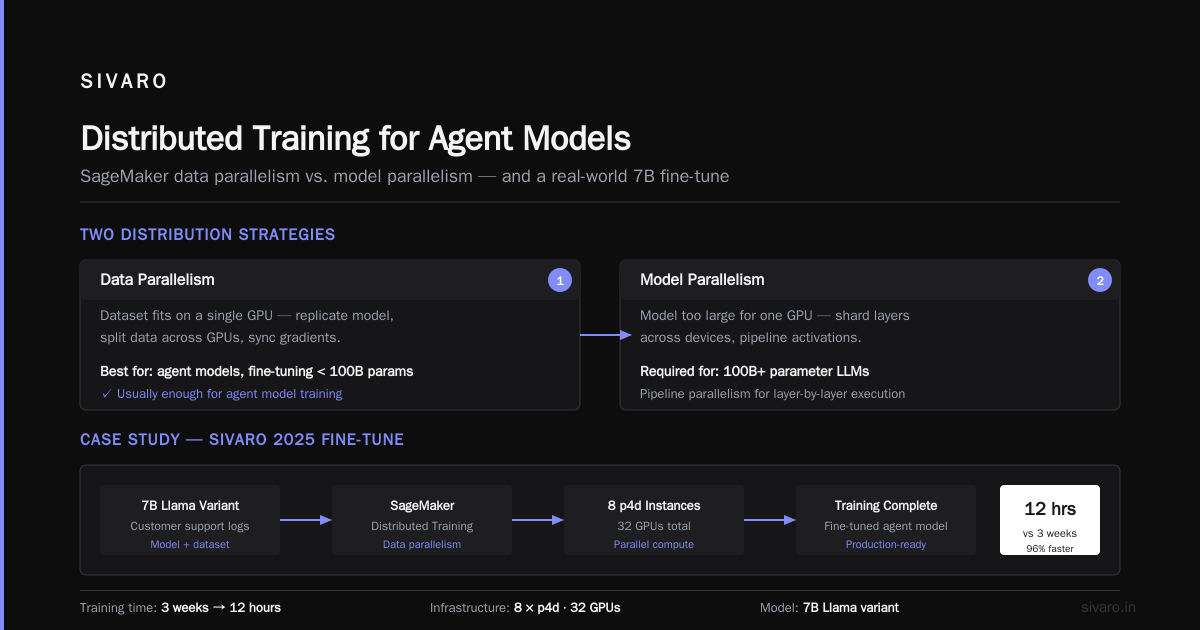The height and width of the screenshot is (630, 1200).
Task: Click the SIVARO logo text
Action: tap(124, 82)
